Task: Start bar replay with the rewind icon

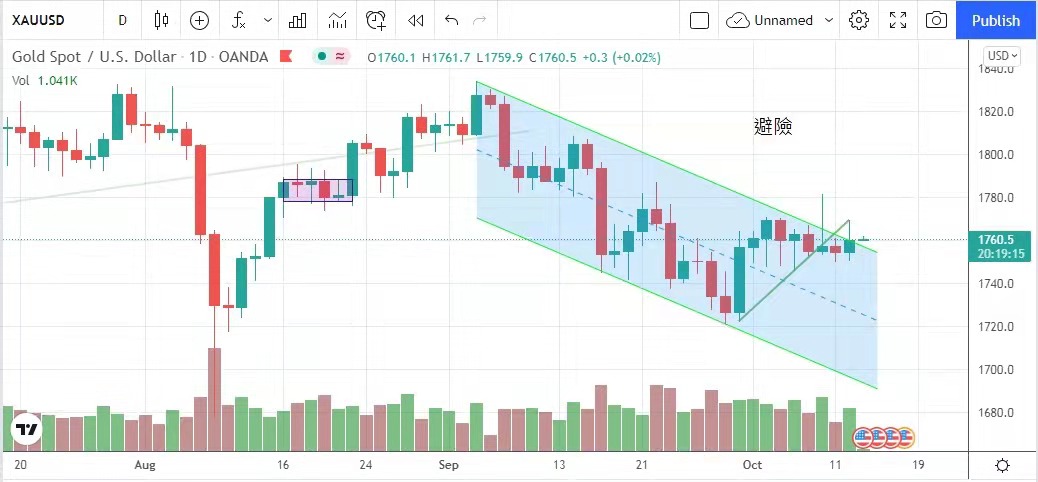Action: (x=415, y=20)
